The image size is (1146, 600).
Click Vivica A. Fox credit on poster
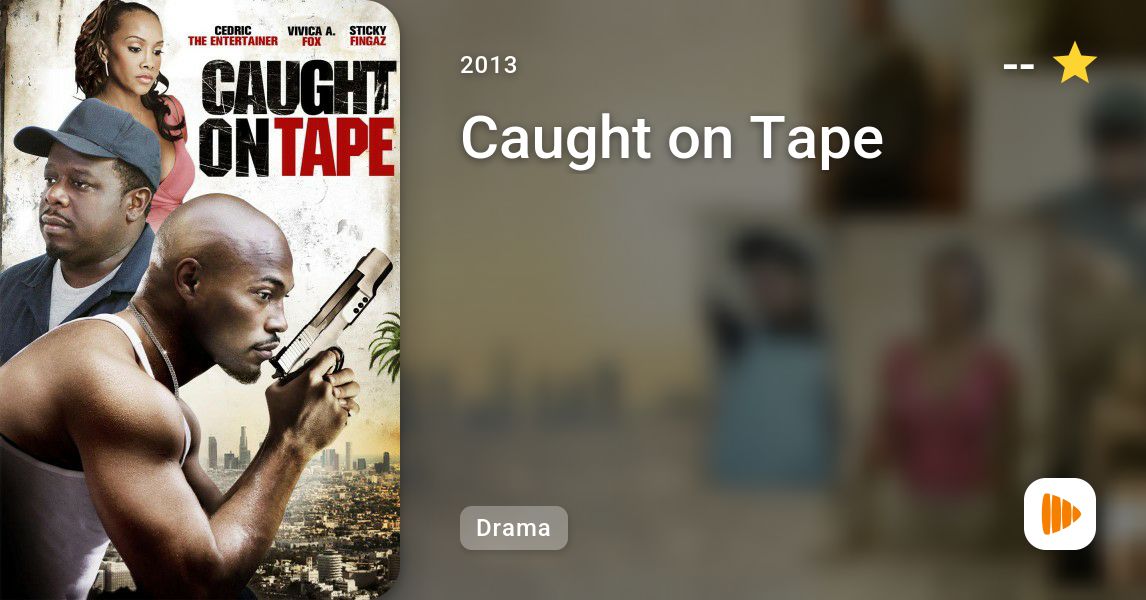[x=311, y=36]
